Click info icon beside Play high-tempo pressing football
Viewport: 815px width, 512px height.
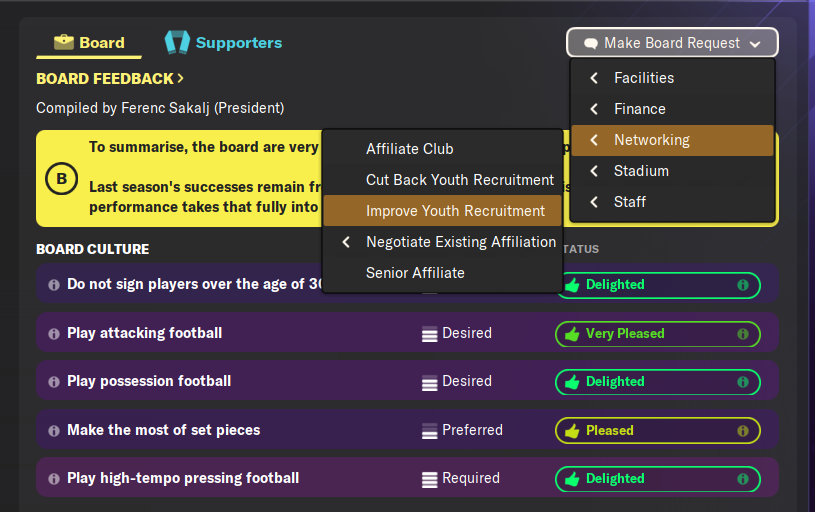(54, 479)
